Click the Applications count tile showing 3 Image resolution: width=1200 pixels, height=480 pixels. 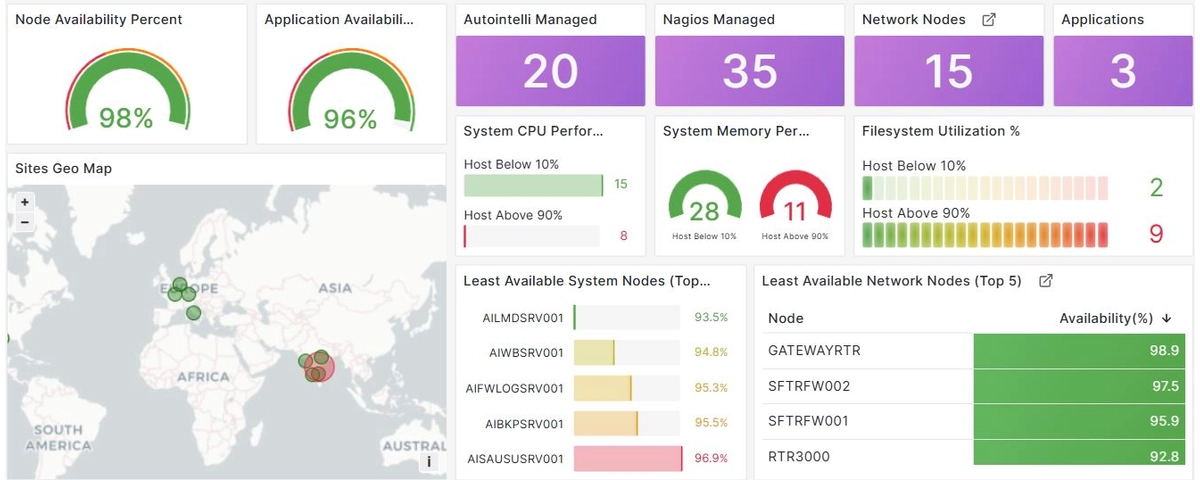(x=1122, y=71)
